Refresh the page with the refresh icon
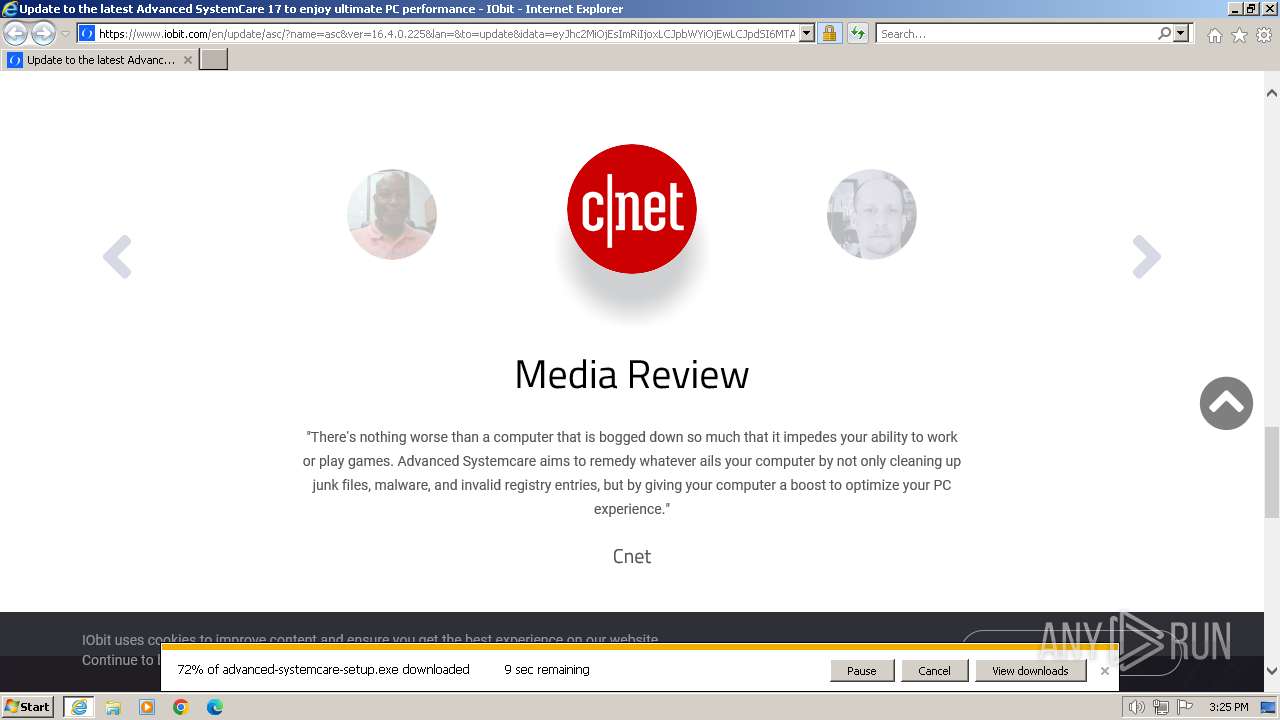Image resolution: width=1280 pixels, height=720 pixels. (857, 34)
